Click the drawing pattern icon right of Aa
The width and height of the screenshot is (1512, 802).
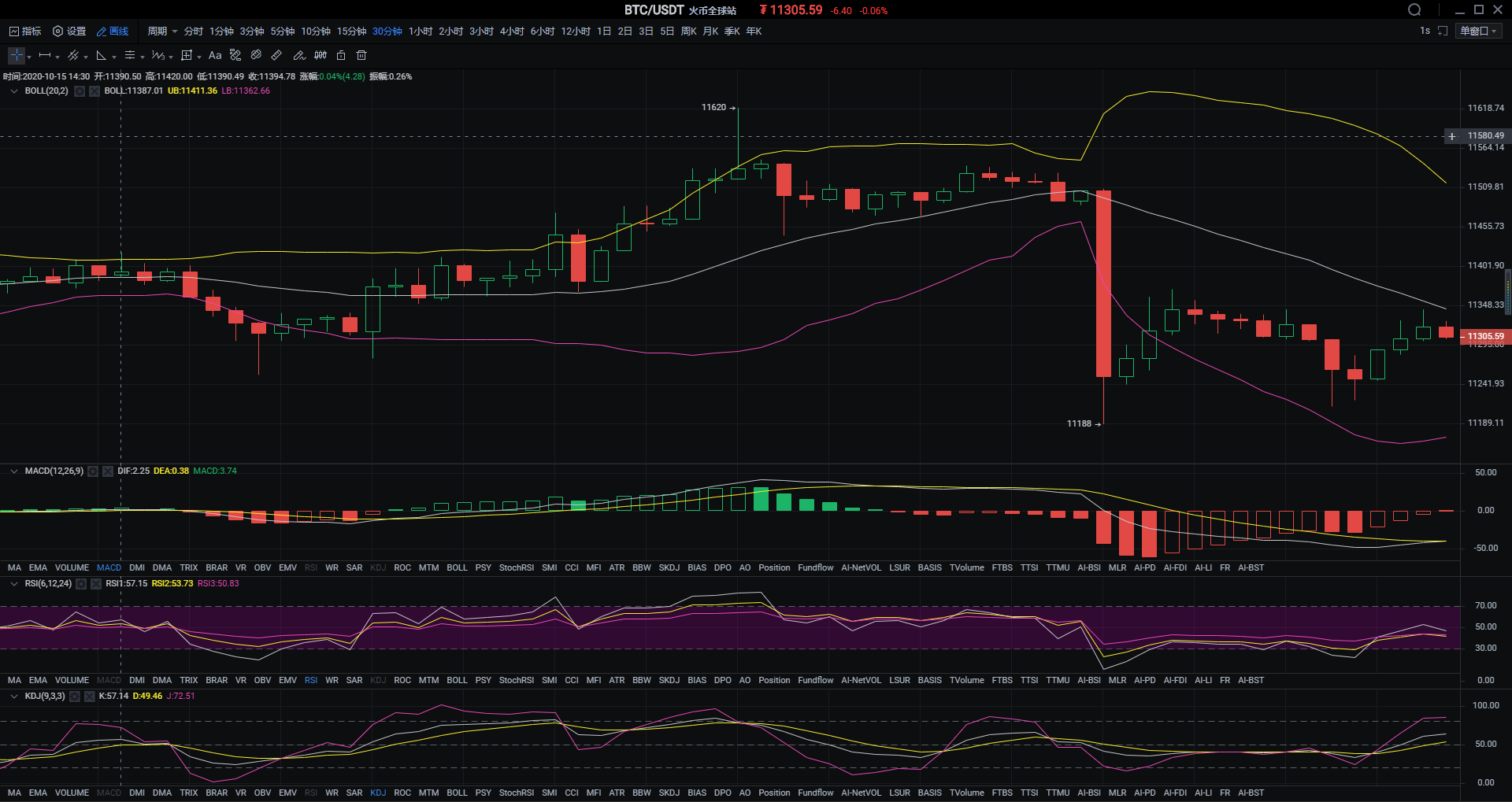coord(235,55)
